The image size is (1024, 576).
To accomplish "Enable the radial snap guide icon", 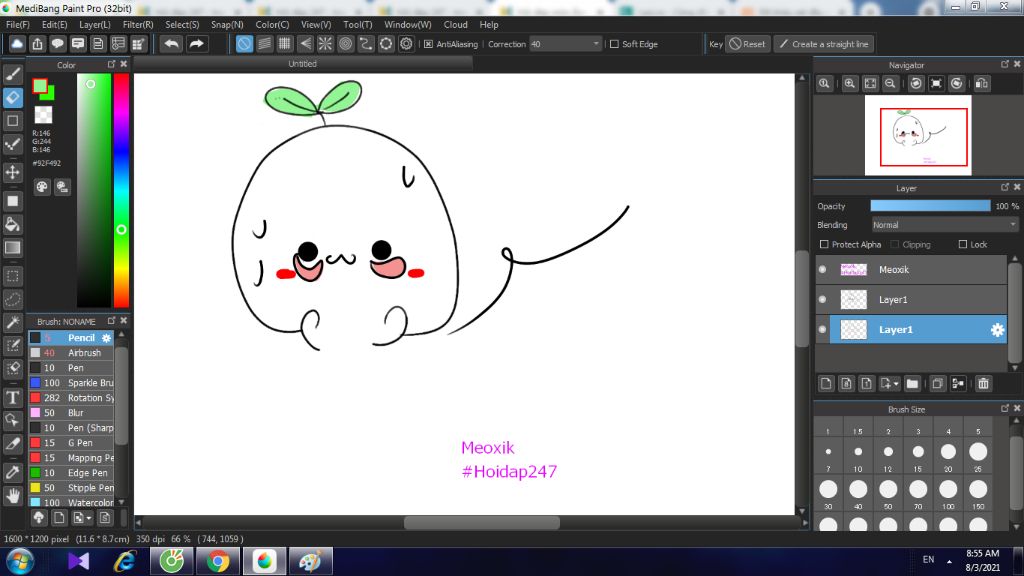I will [x=324, y=44].
